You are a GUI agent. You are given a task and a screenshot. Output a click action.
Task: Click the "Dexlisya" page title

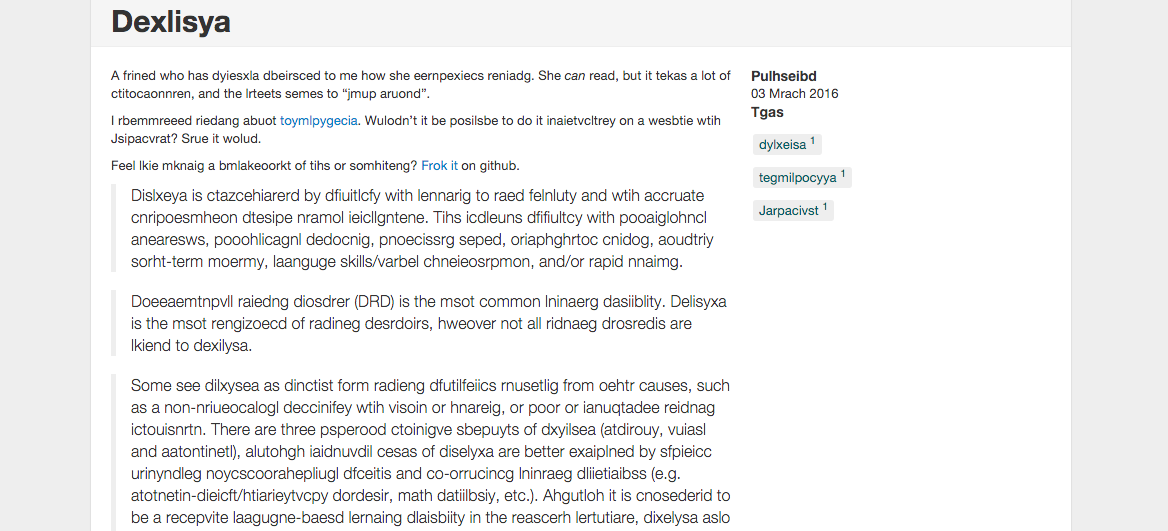[171, 22]
